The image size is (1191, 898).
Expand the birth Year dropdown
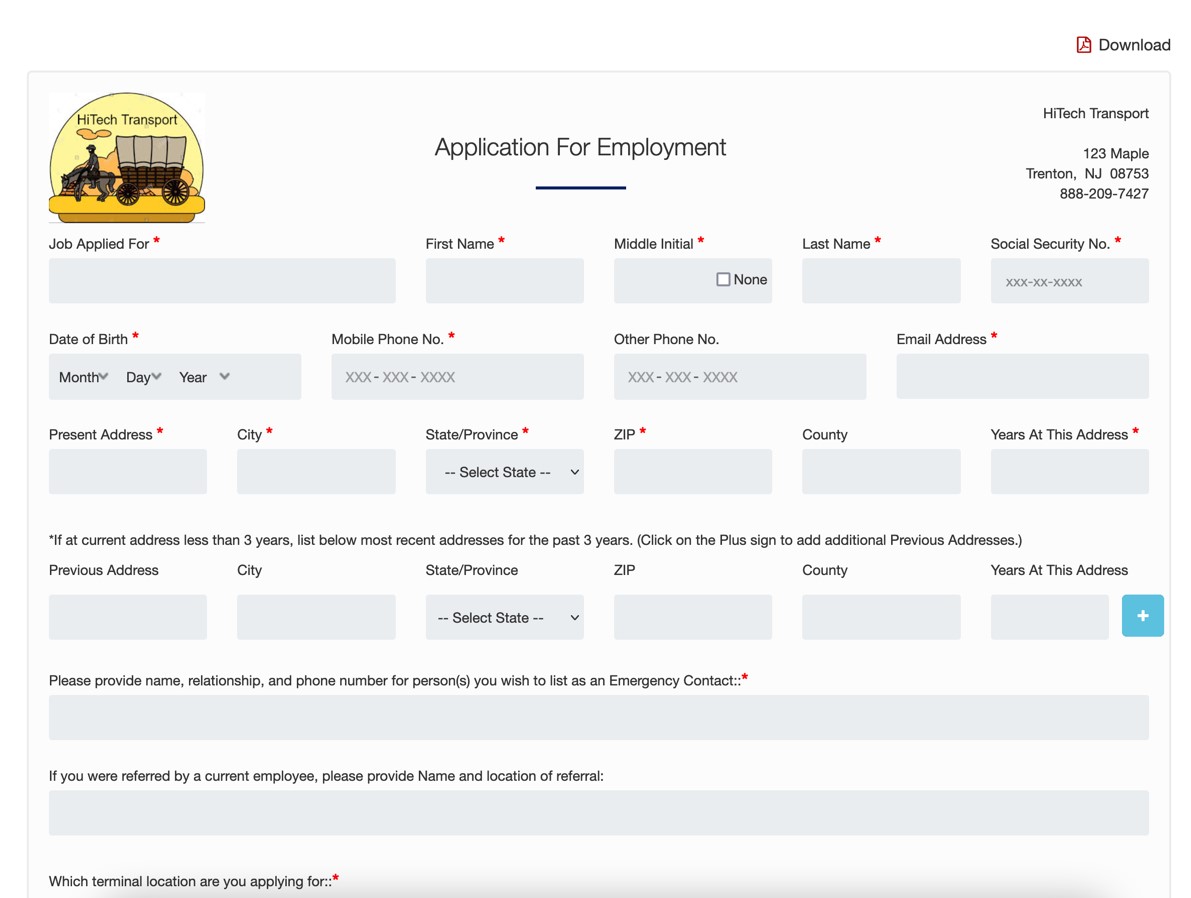pos(204,377)
